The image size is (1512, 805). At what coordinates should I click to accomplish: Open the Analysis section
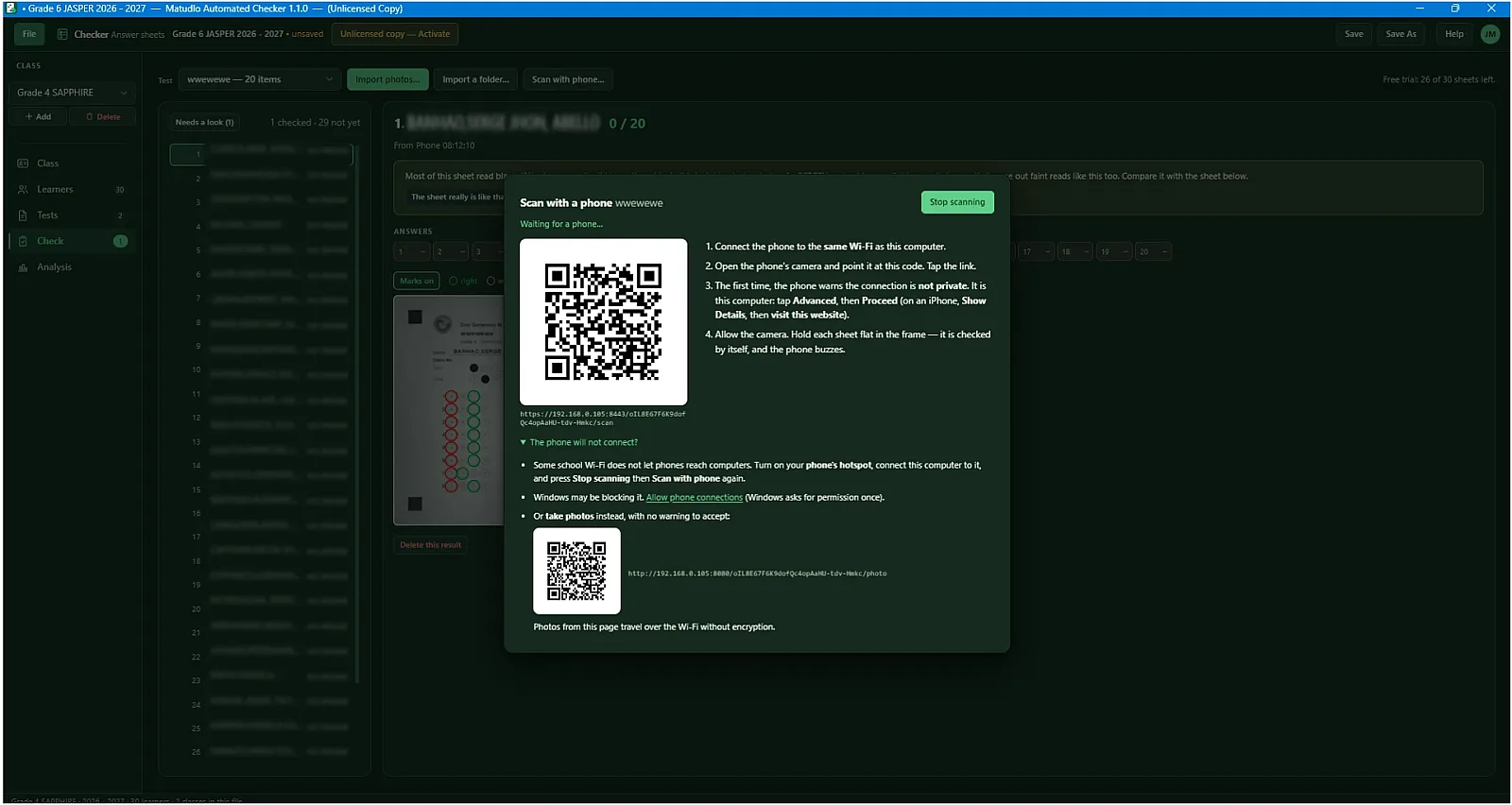click(x=72, y=267)
